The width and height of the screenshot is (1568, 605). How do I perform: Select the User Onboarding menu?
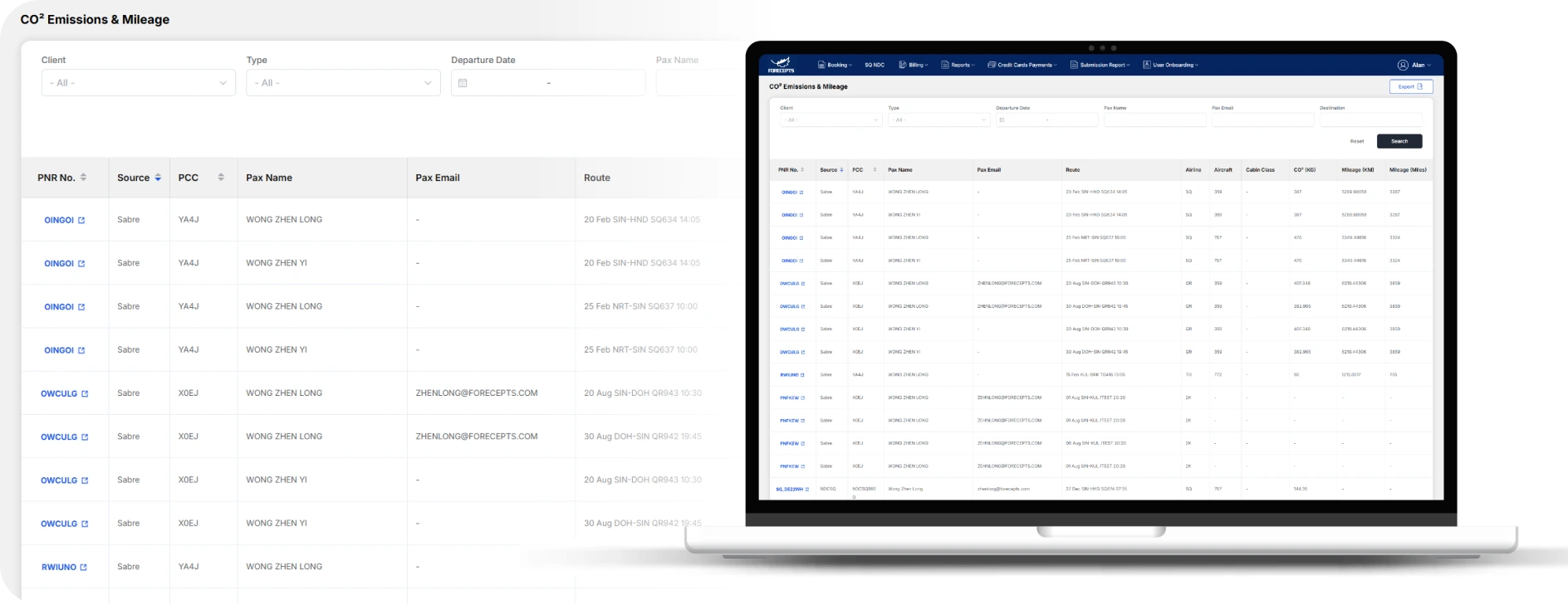(1173, 65)
